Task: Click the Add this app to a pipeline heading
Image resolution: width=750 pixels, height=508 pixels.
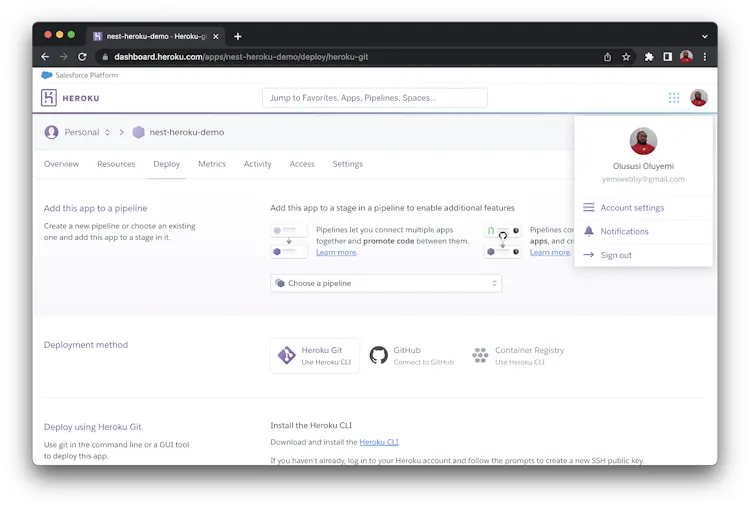Action: click(x=95, y=208)
